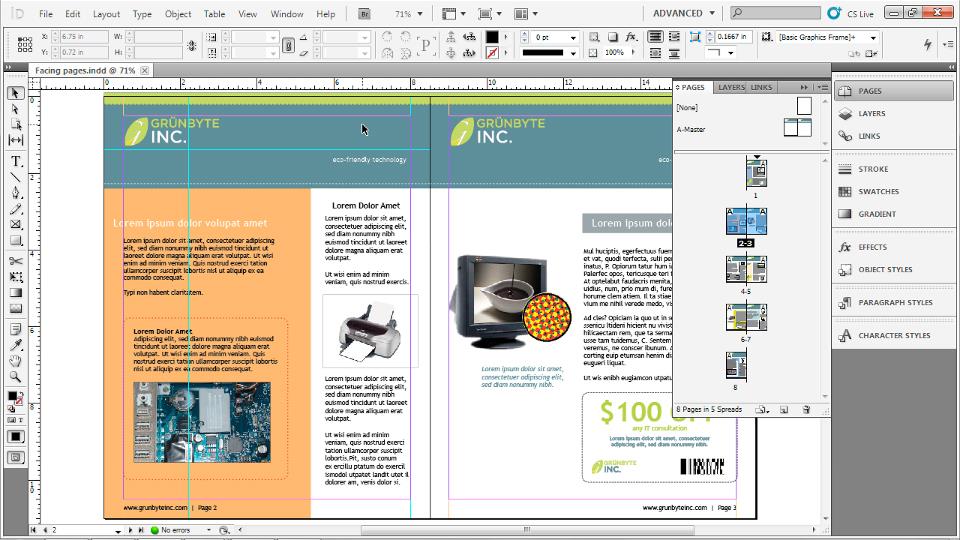Open Basic Graphics Frame style dropdown
Screen dimensions: 960x540
coord(873,37)
